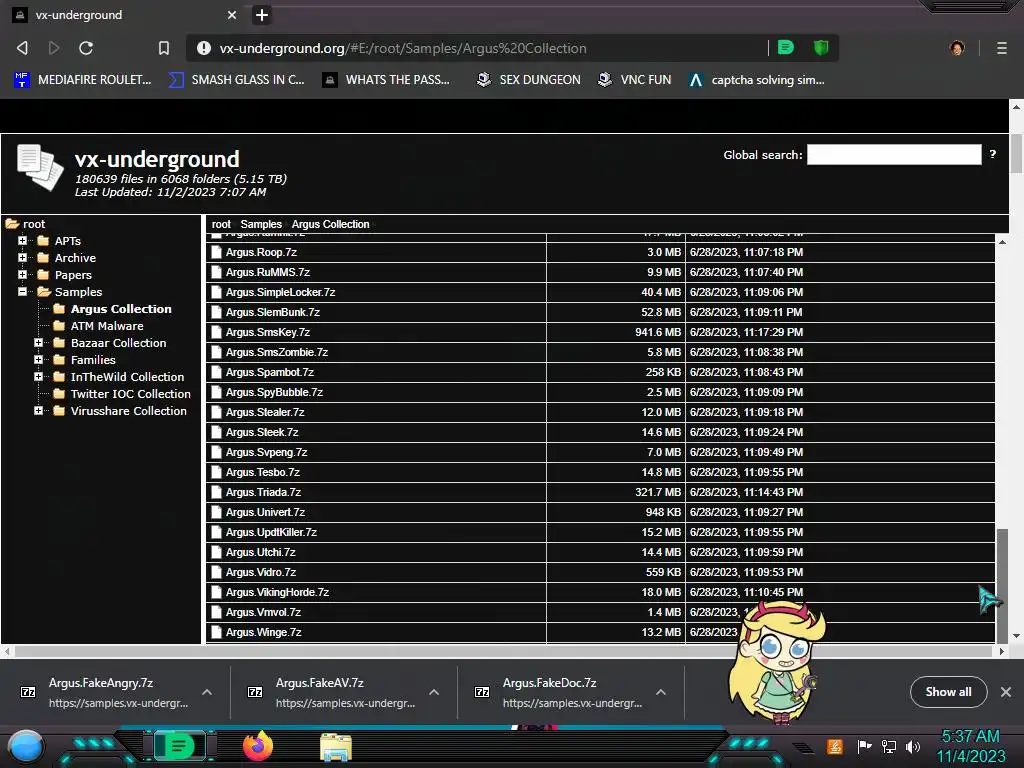This screenshot has width=1024, height=768.
Task: Click the horizontal scrollbar below the file list
Action: (504, 651)
